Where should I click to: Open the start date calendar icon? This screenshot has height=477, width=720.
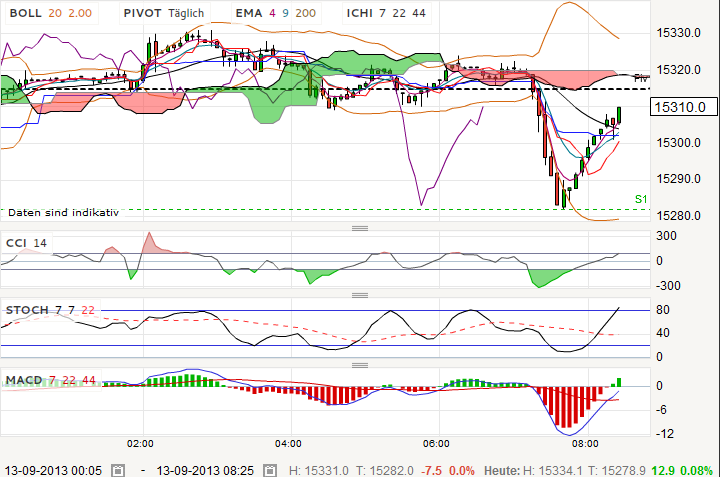point(118,470)
